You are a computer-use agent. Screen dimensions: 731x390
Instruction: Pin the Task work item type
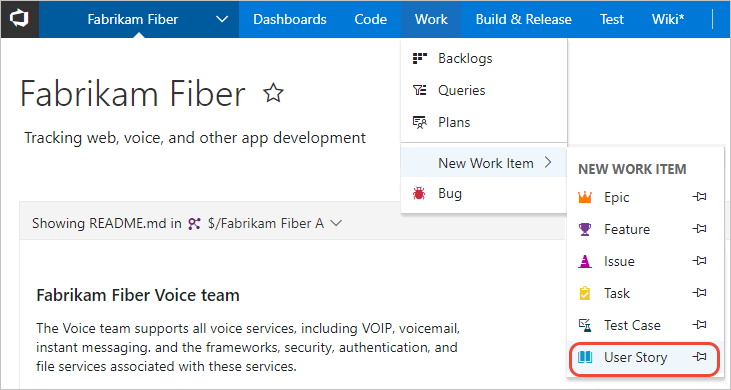[x=700, y=293]
